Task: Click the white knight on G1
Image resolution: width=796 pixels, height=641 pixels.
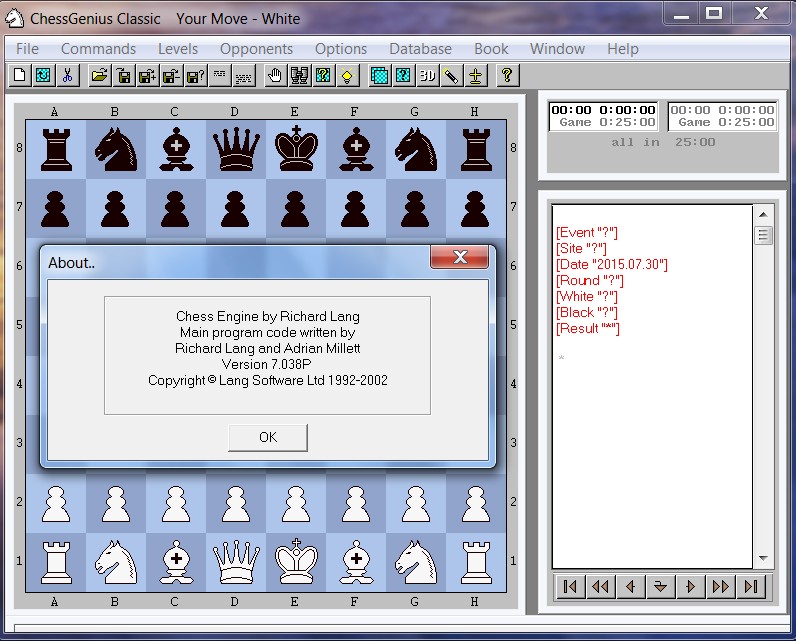Action: pos(416,562)
